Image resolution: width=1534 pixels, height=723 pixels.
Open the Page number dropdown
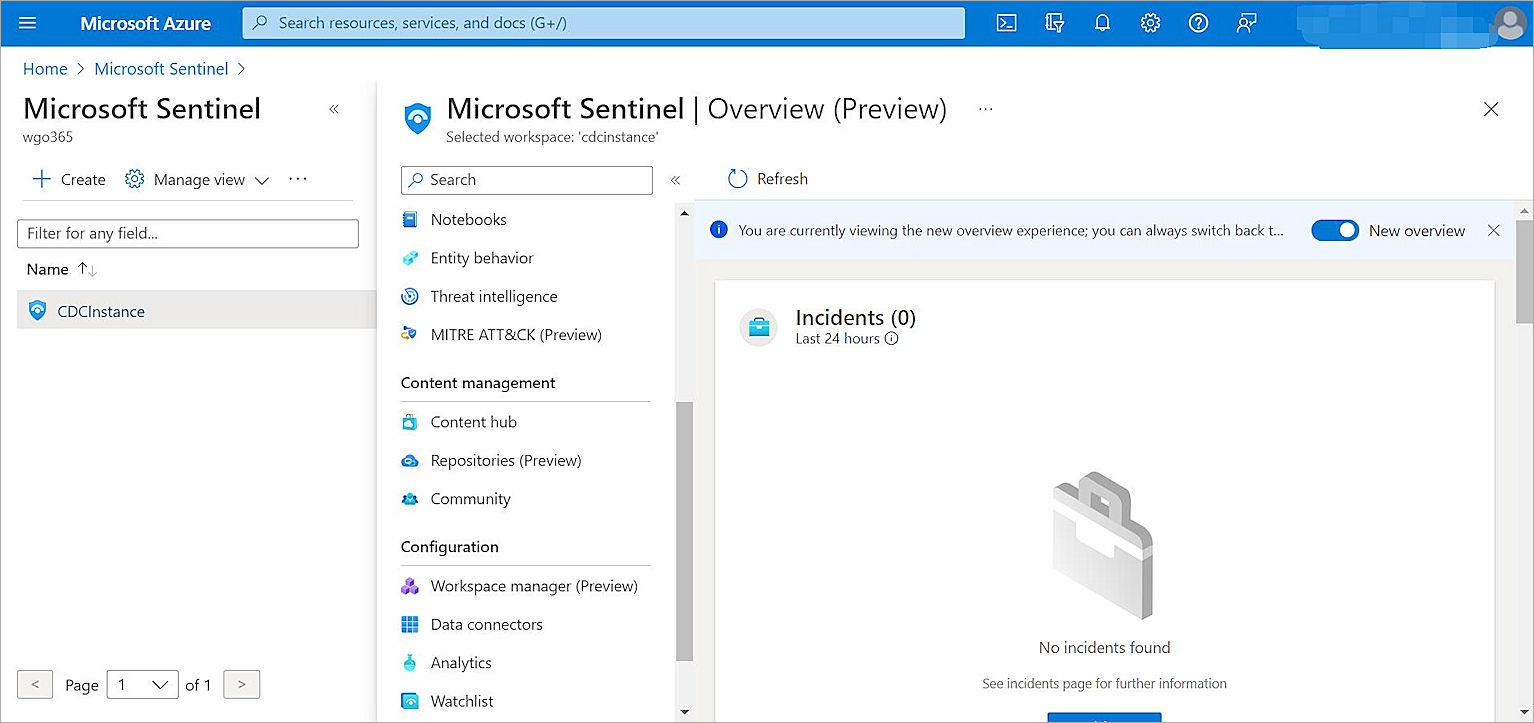pyautogui.click(x=142, y=684)
